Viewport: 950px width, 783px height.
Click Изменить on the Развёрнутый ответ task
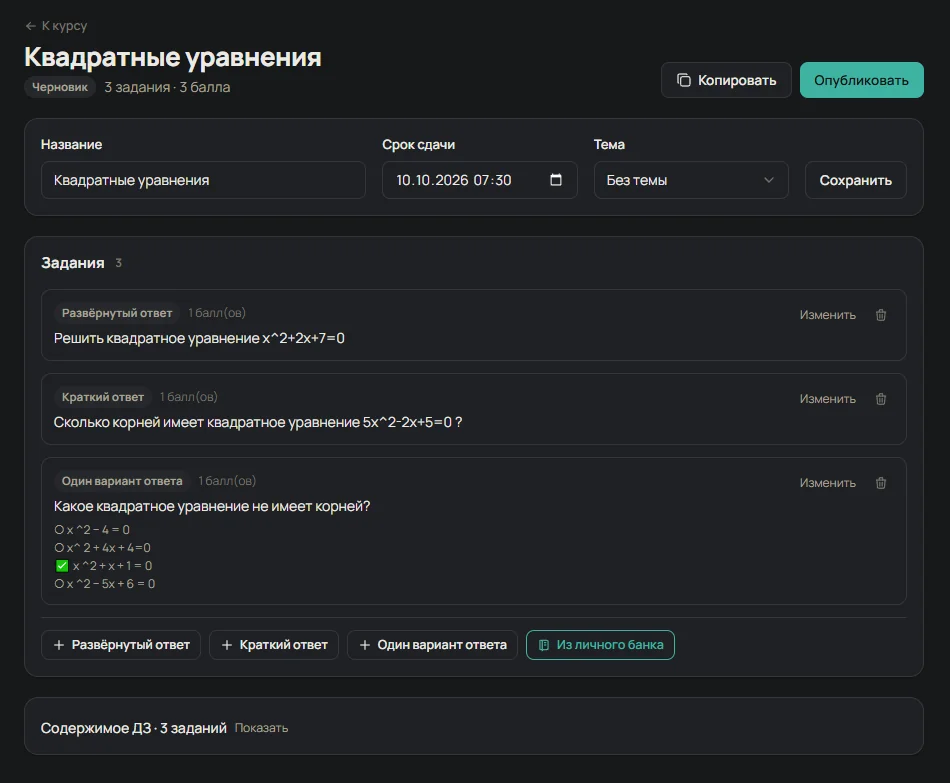pos(827,315)
